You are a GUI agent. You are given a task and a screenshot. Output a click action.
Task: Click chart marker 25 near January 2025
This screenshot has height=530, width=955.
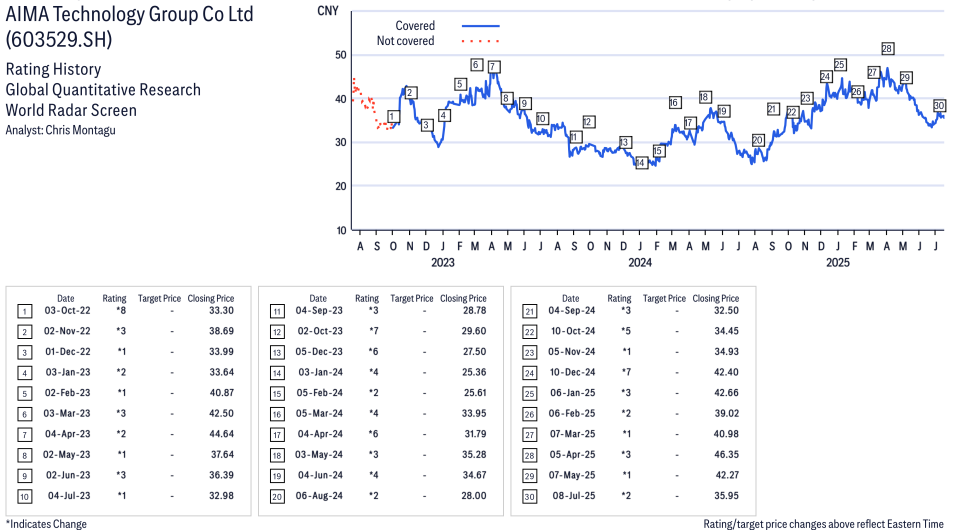[840, 65]
